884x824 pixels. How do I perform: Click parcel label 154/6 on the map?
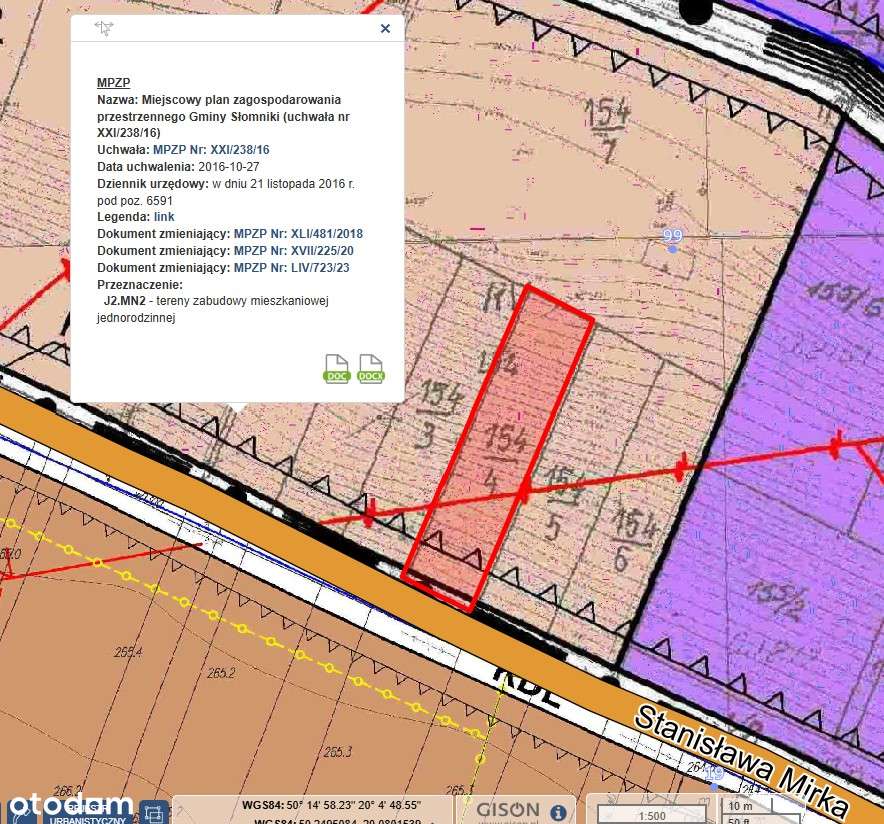tap(633, 539)
